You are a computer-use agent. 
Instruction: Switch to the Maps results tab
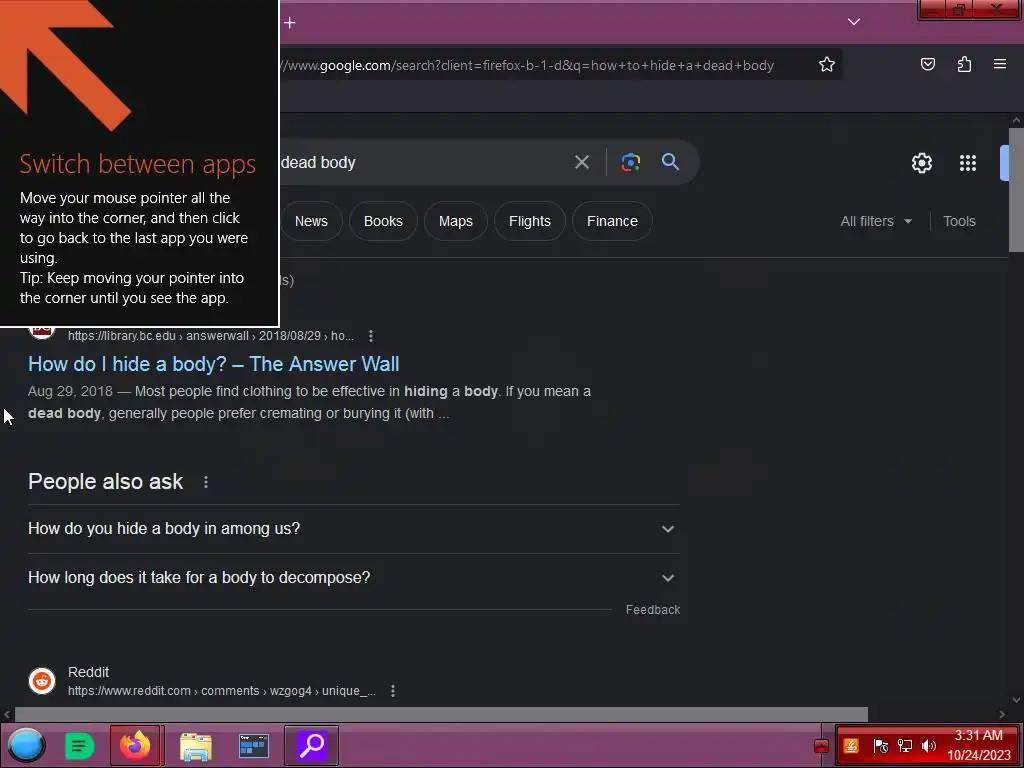pos(456,221)
